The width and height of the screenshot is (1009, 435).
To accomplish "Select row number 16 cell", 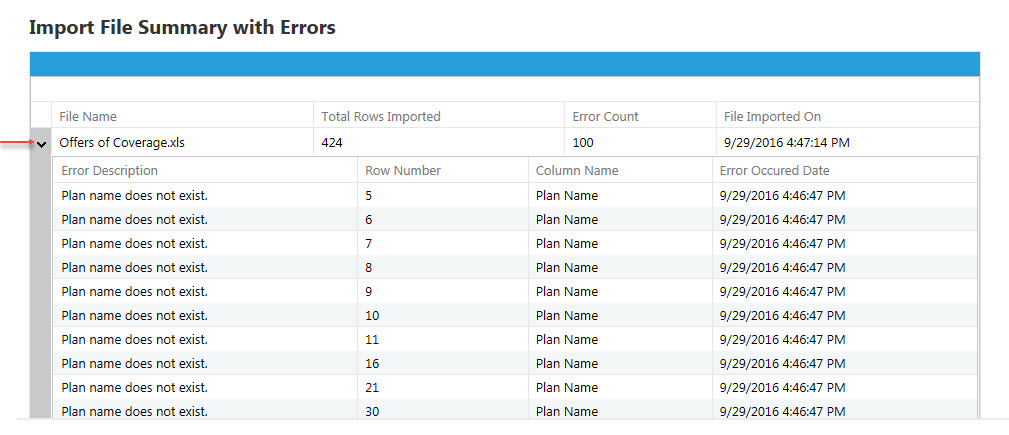I will click(x=443, y=364).
